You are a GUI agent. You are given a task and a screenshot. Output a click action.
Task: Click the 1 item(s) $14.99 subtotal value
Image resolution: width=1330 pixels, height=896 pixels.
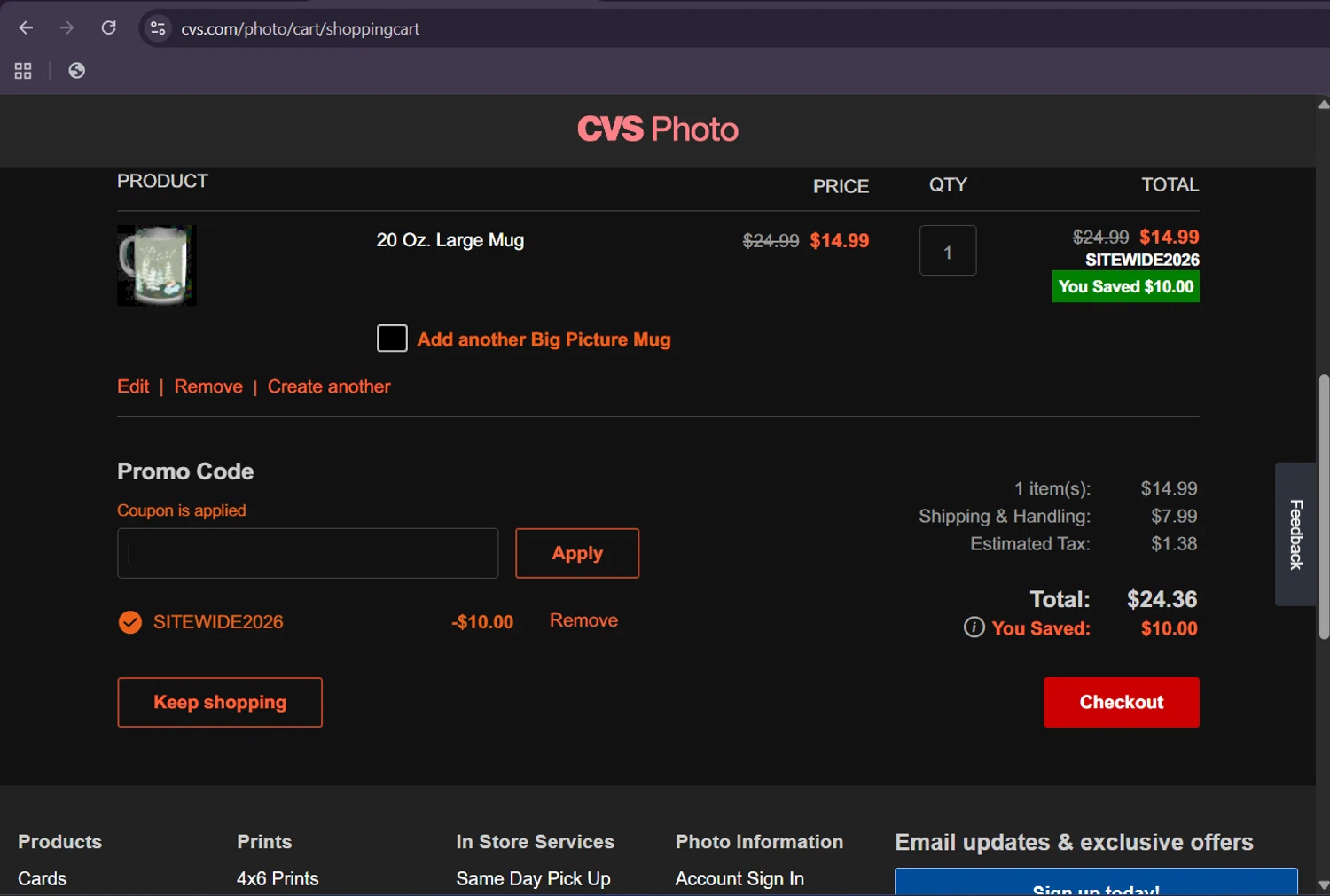[x=1169, y=488]
